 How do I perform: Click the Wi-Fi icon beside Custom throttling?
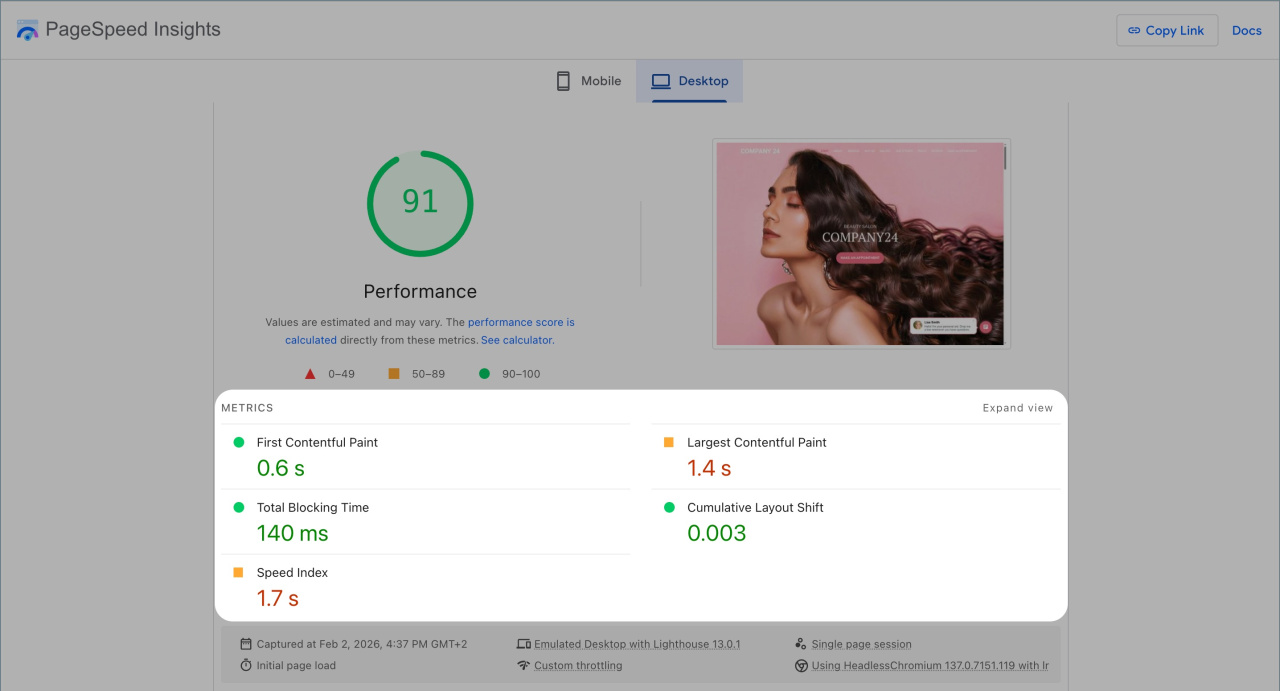click(523, 665)
